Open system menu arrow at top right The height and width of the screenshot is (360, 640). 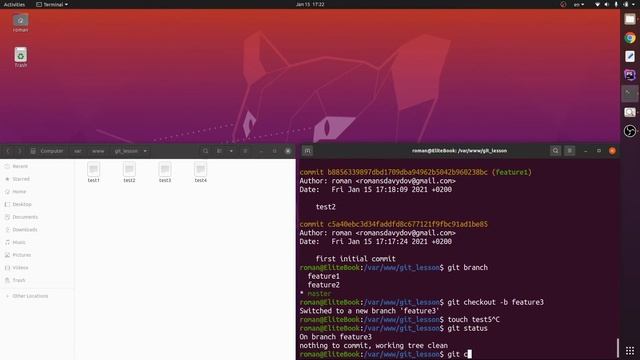click(633, 4)
